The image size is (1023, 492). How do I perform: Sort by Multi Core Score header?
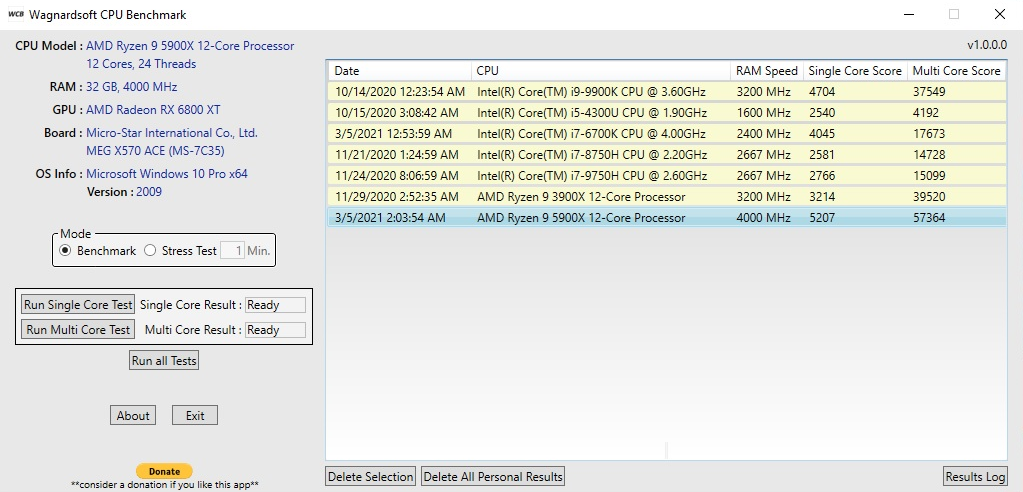[x=956, y=70]
